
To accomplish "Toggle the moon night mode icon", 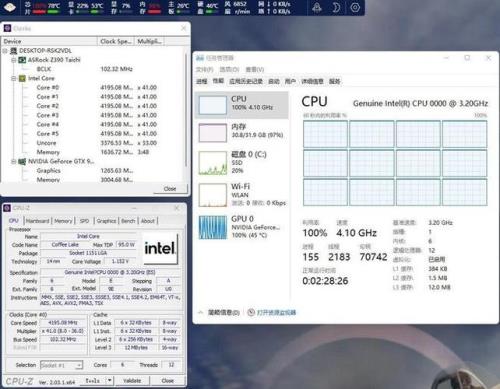I will 336,7.
